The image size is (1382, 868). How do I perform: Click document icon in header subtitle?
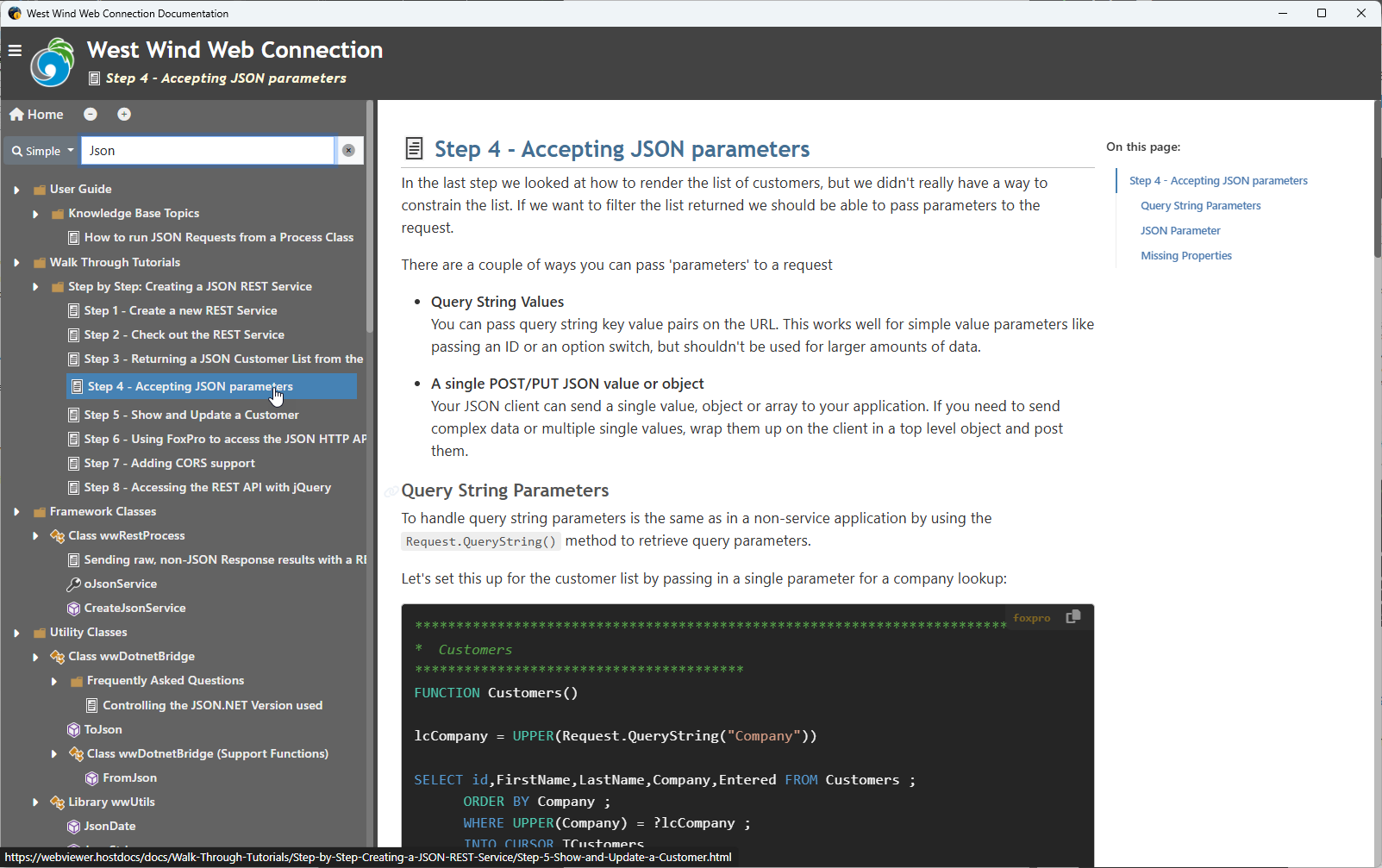tap(95, 78)
